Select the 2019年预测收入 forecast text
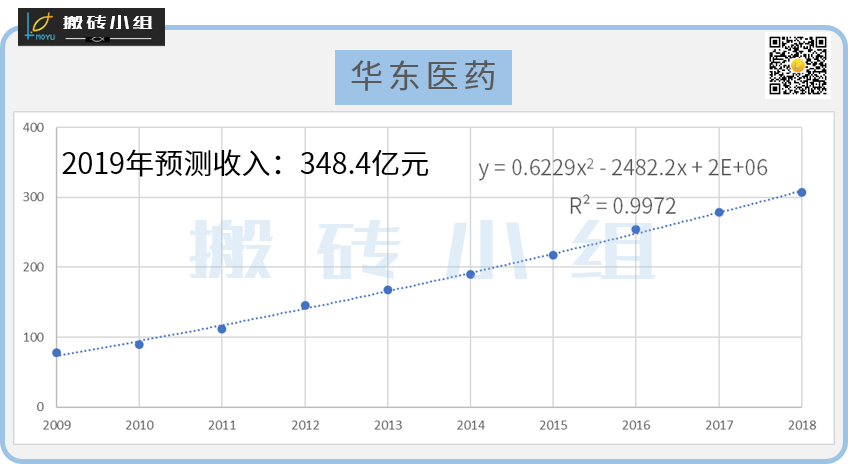Viewport: 848px width, 464px height. (x=245, y=163)
